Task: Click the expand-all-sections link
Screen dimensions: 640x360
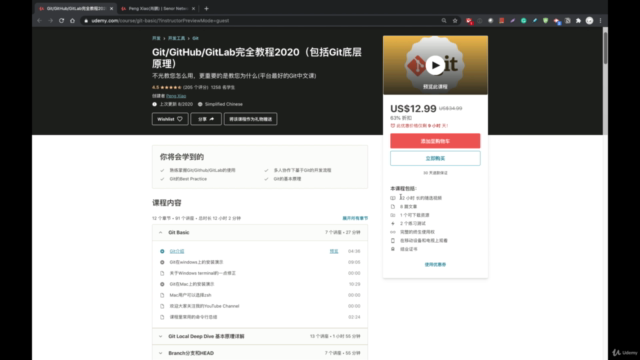Action: tap(355, 218)
